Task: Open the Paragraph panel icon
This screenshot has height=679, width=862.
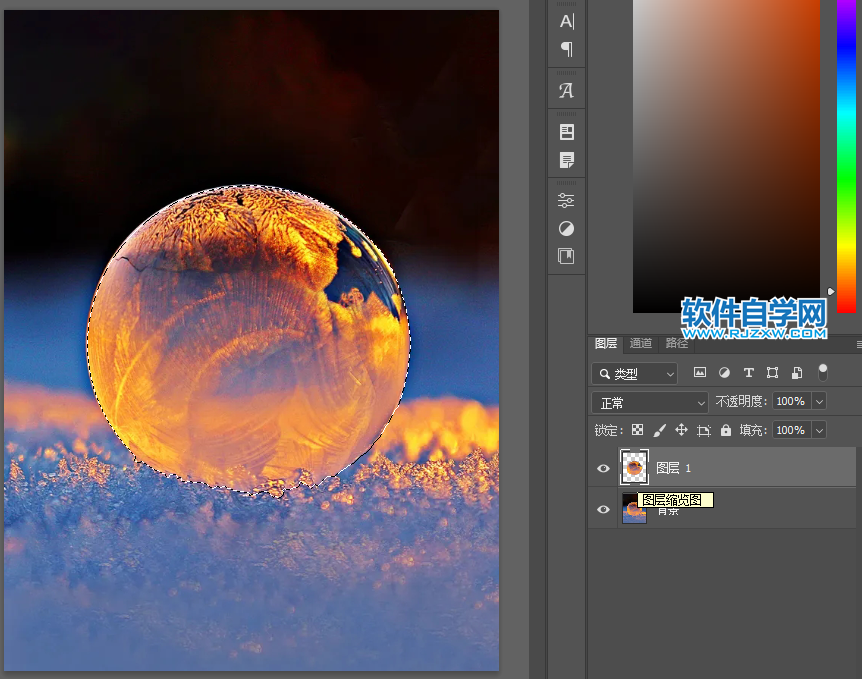Action: 567,49
